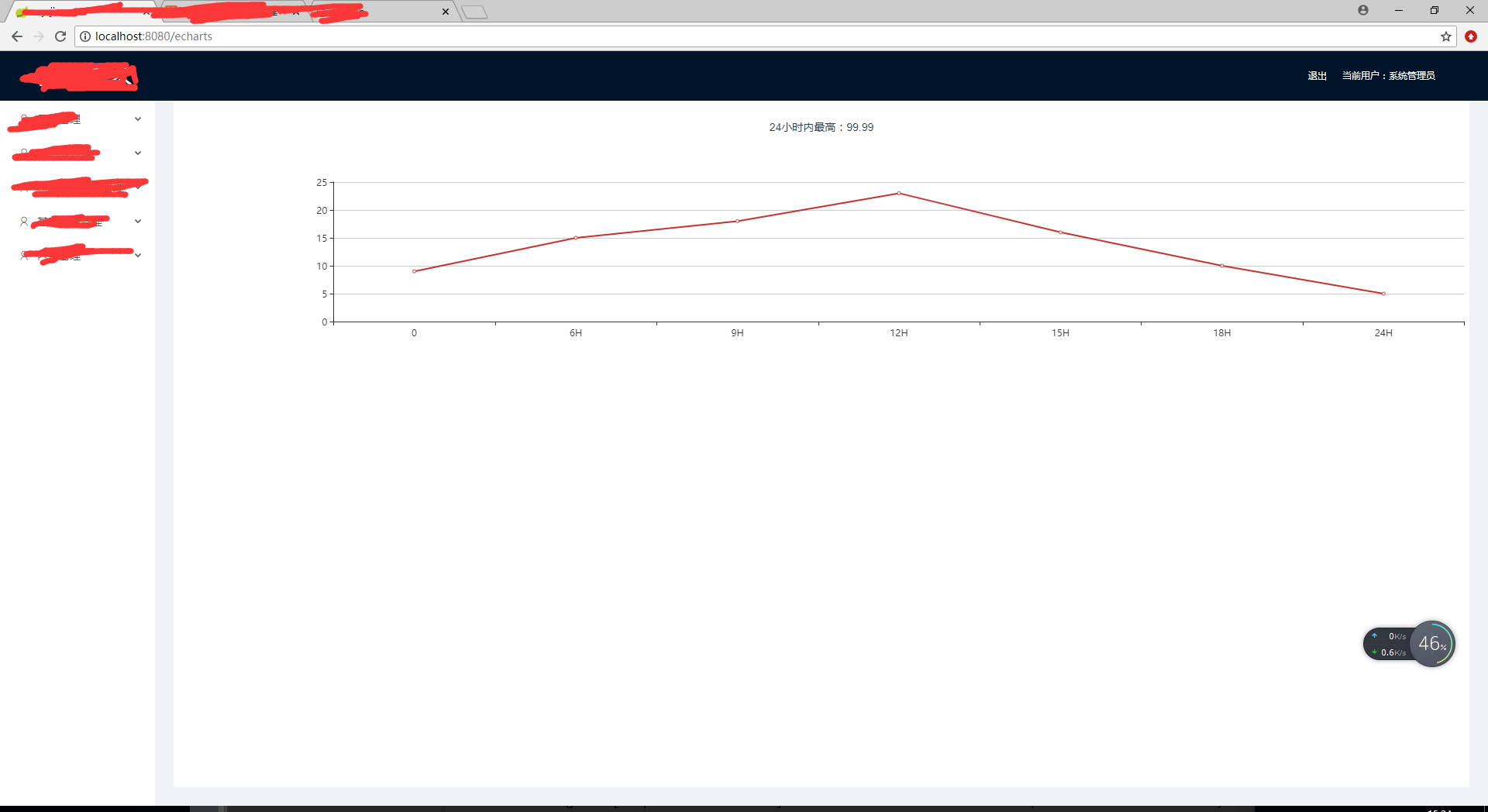Click the 25 y-axis label
The height and width of the screenshot is (812, 1488).
pos(322,183)
